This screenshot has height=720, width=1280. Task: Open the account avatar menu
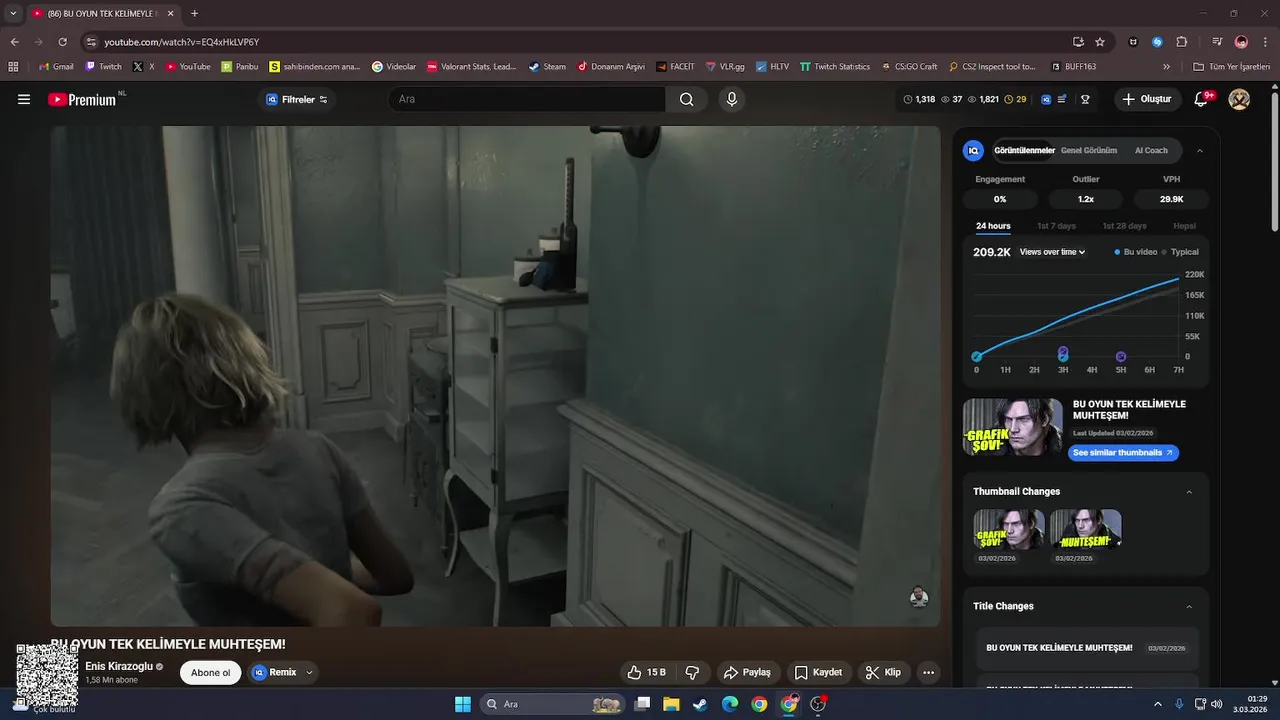1239,99
